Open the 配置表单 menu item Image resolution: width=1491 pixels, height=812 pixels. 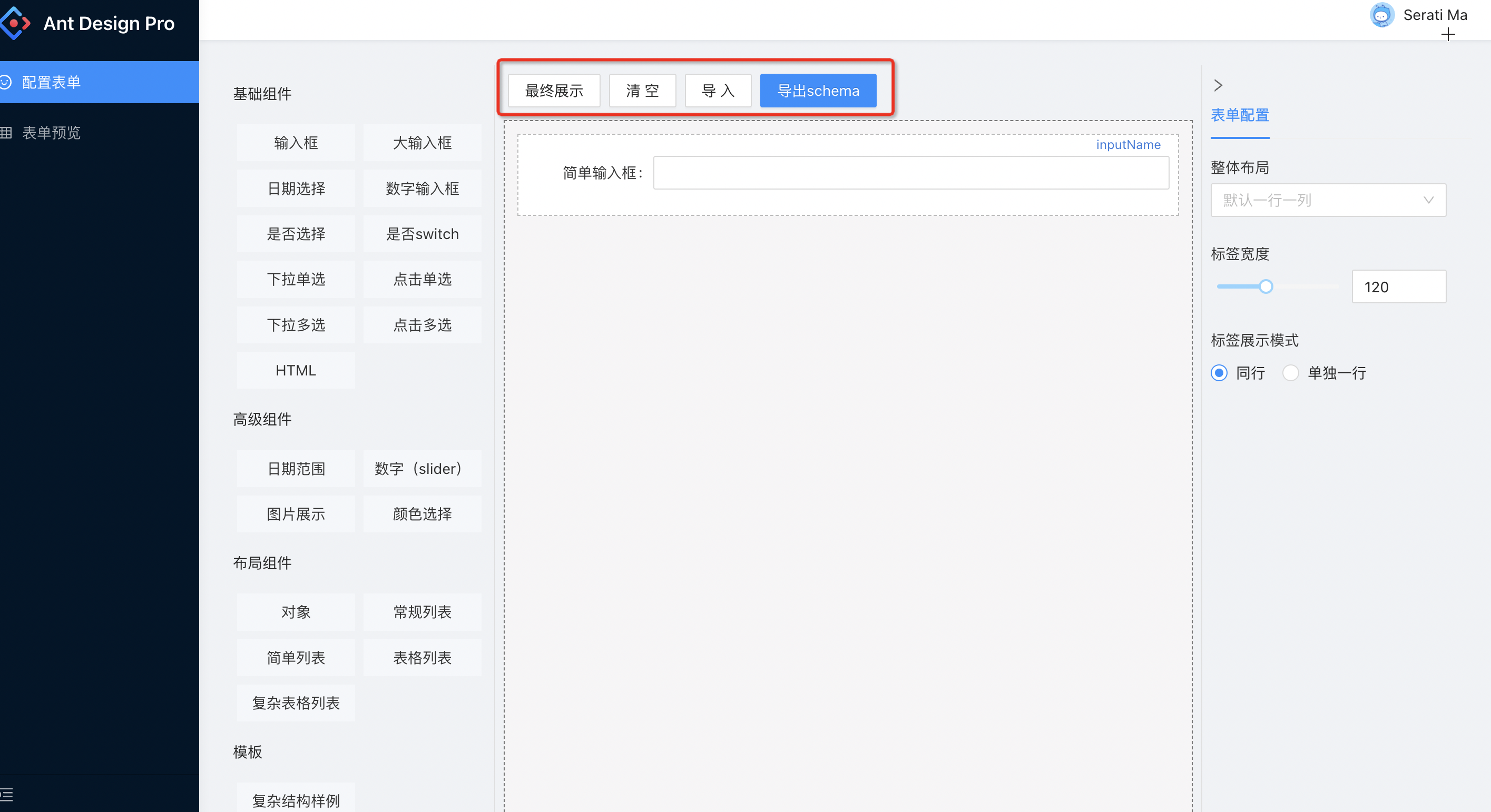coord(100,82)
